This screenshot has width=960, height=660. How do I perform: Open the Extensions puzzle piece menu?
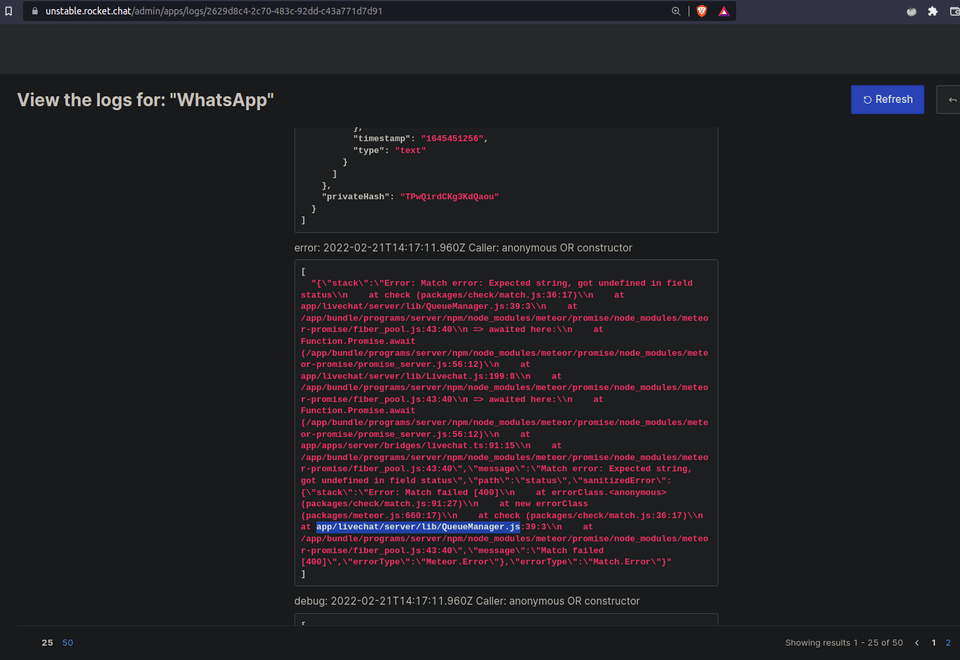pos(932,11)
